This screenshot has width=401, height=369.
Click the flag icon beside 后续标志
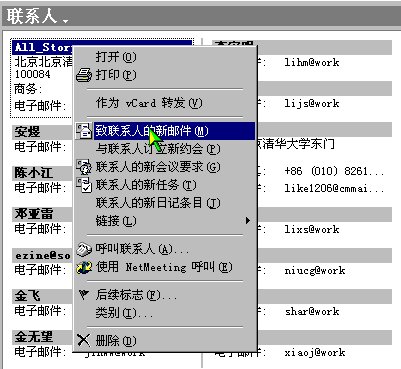tap(83, 294)
